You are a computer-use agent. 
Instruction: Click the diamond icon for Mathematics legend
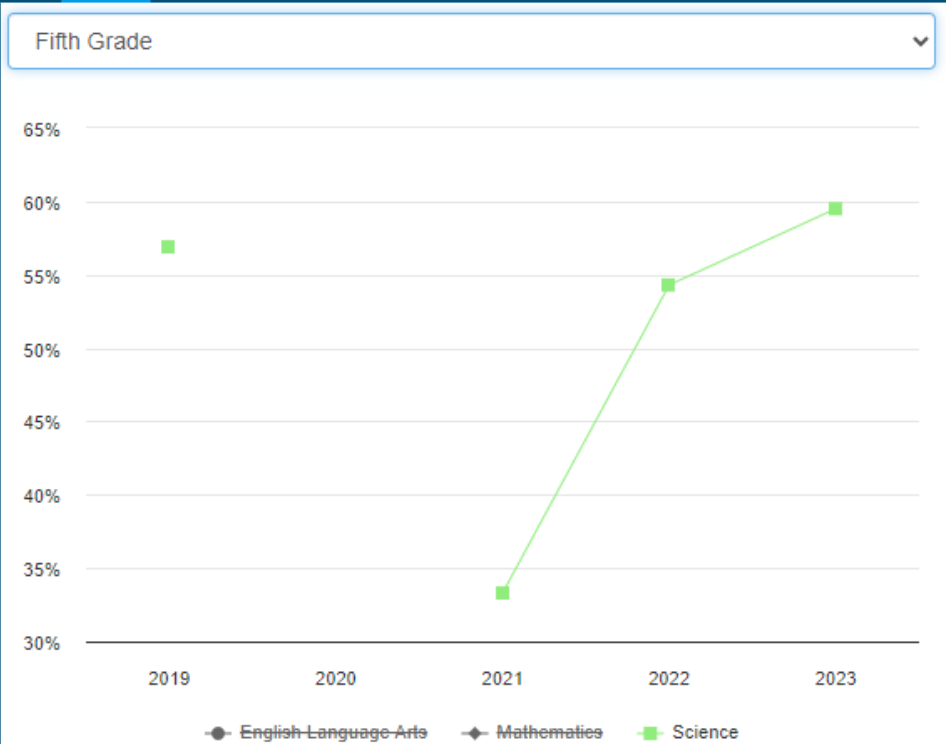click(x=477, y=733)
